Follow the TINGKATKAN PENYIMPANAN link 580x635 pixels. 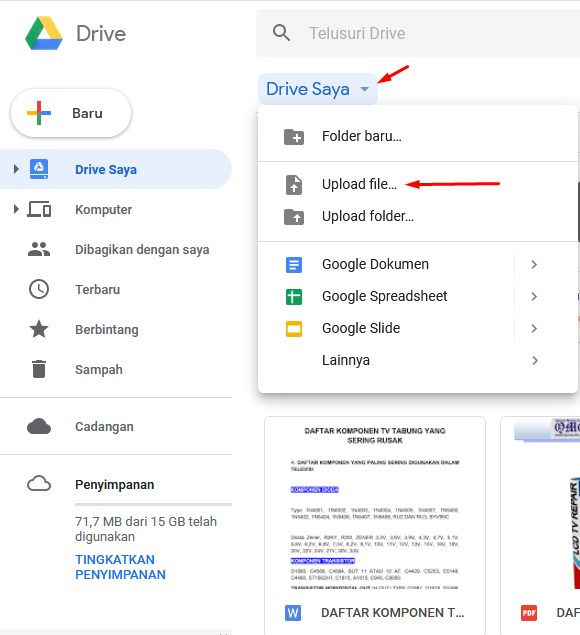[120, 567]
